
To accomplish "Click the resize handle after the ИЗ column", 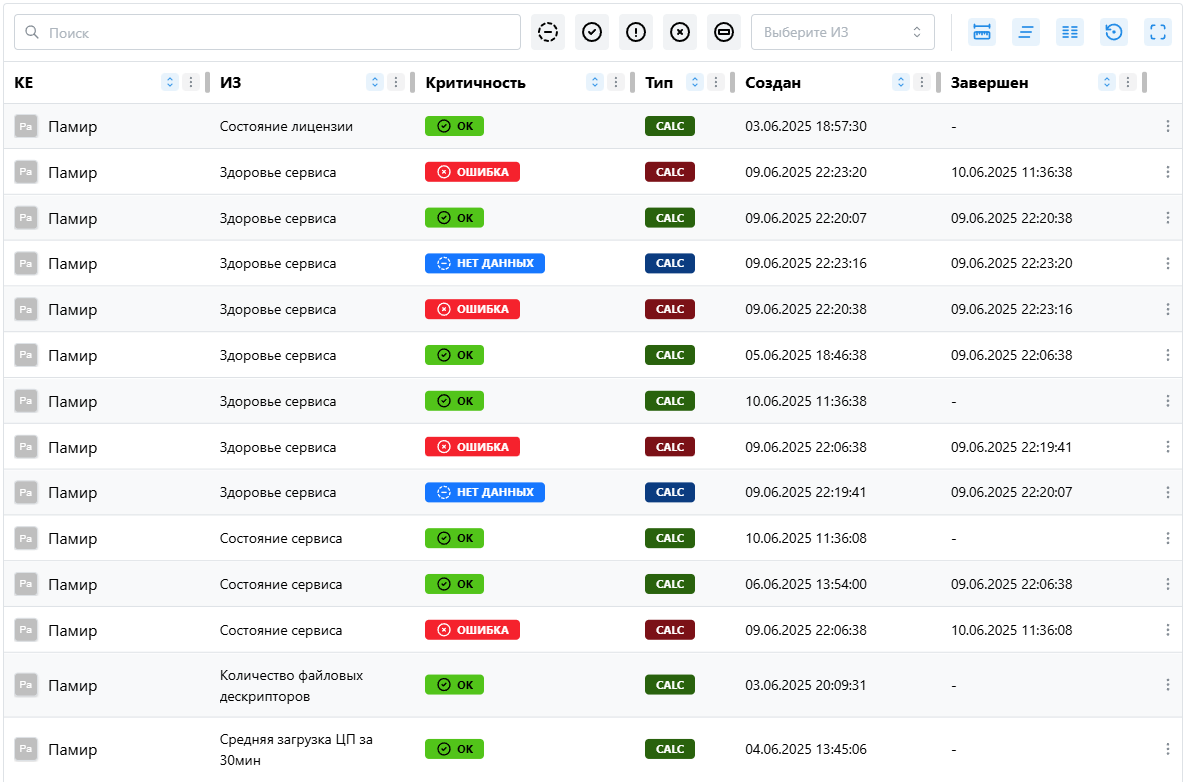I will click(x=412, y=82).
